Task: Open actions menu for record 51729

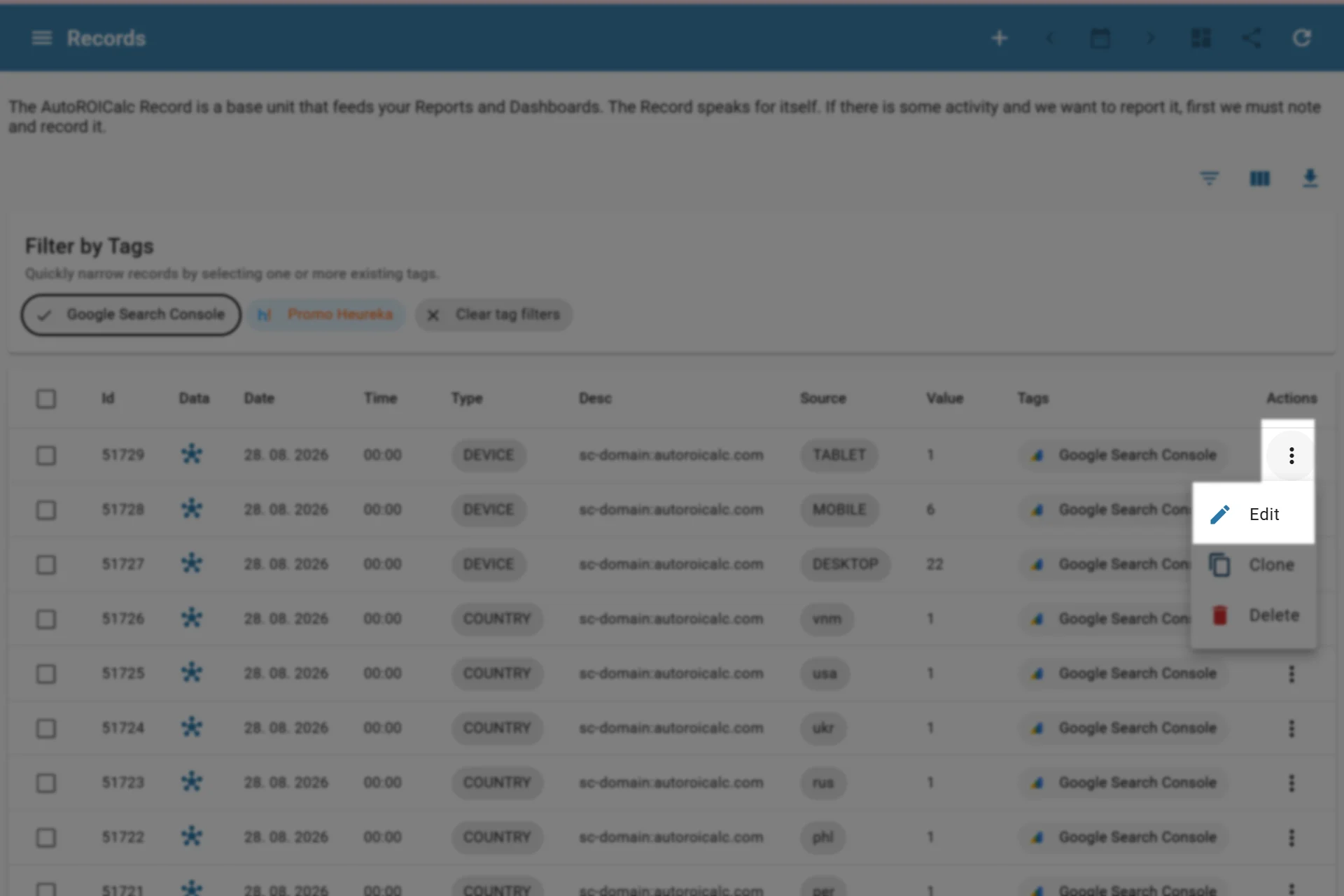Action: click(x=1291, y=456)
